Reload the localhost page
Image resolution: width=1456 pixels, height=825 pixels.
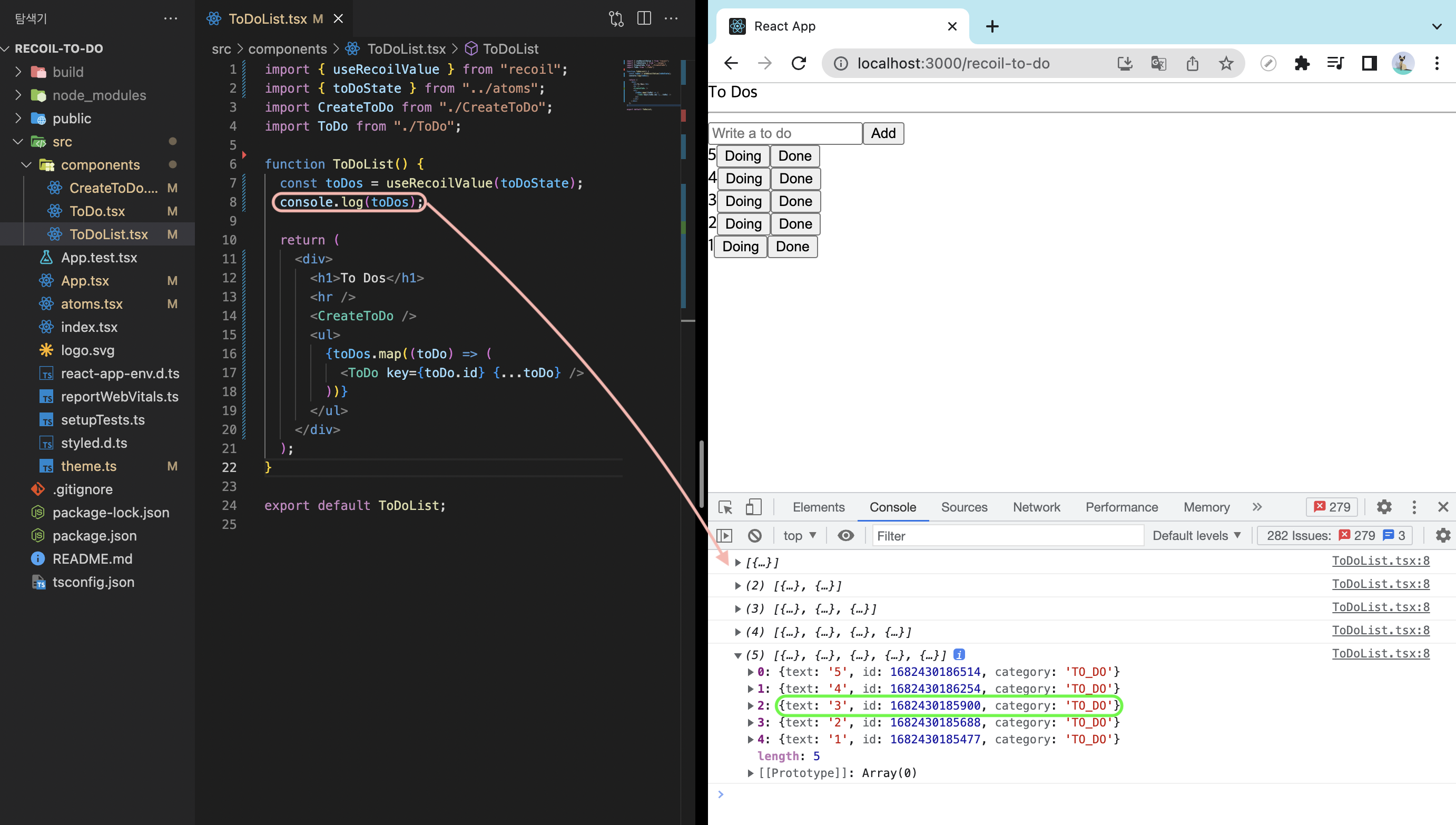coord(799,63)
